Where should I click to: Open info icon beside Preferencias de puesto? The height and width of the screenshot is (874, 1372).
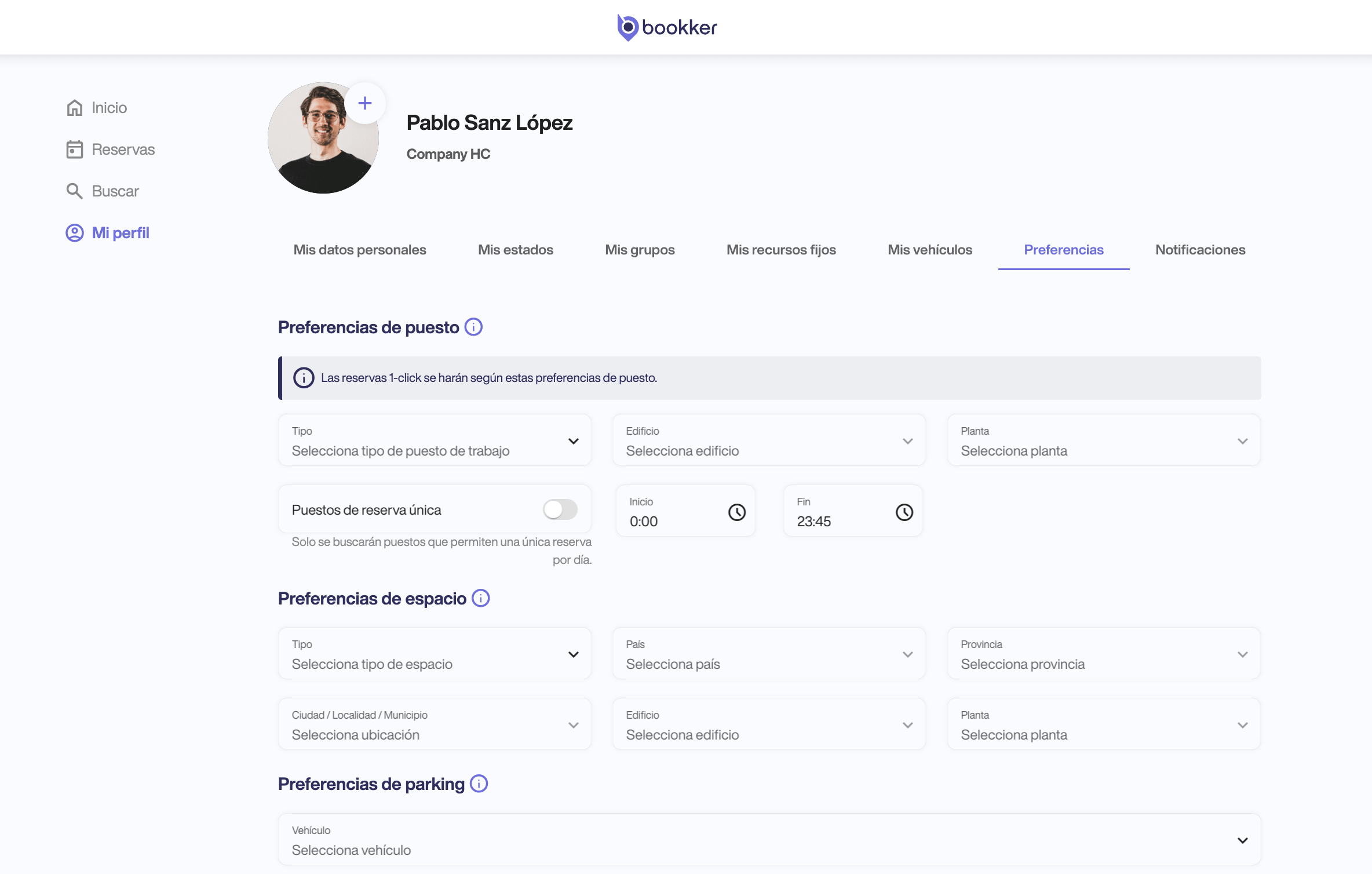[x=473, y=327]
